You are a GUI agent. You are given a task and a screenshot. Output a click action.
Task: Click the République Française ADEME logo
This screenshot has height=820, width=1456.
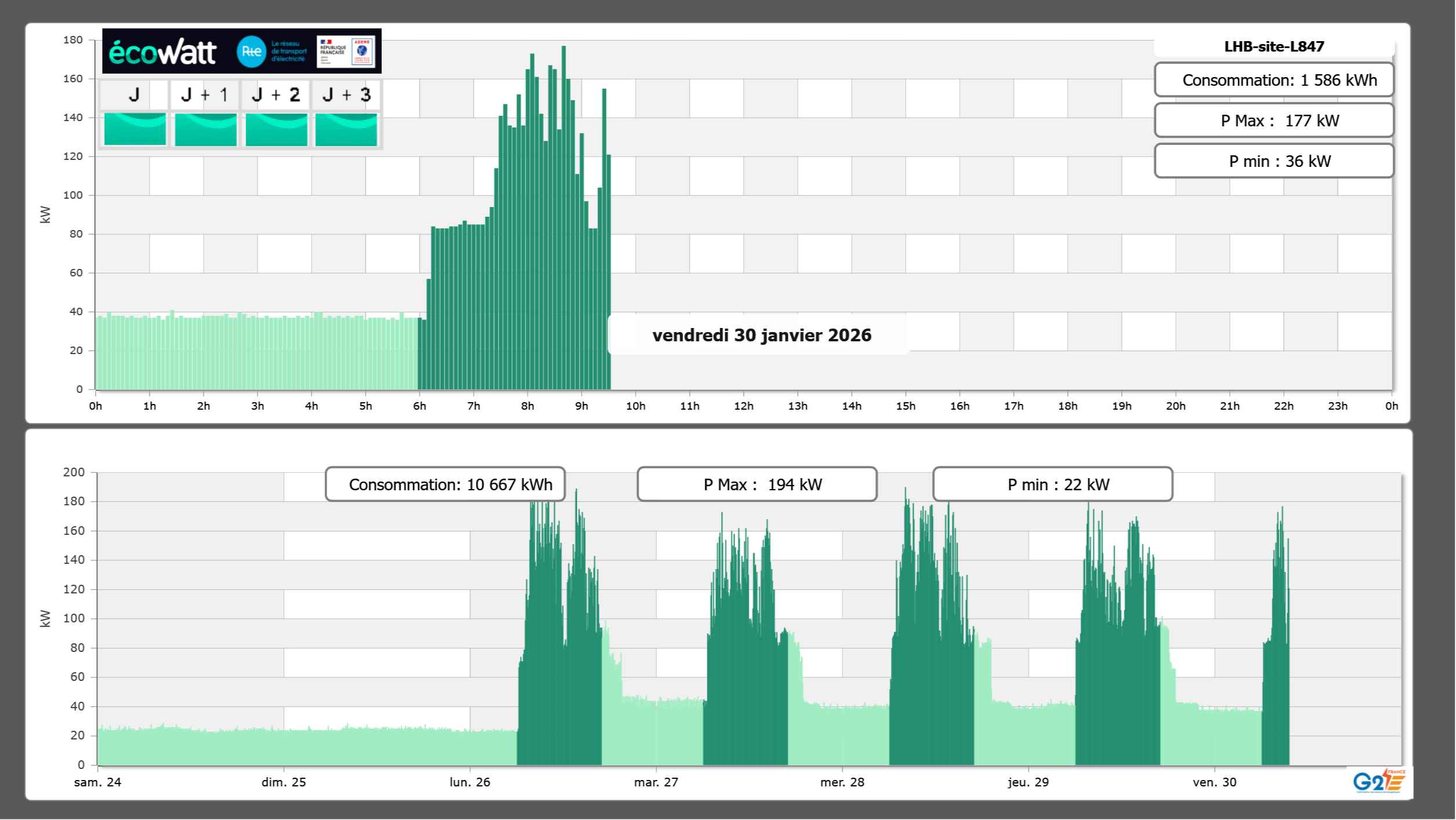pos(346,52)
